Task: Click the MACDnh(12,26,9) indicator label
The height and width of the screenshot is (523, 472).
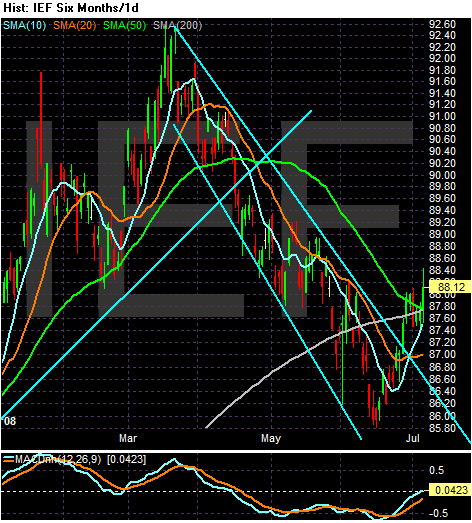Action: click(58, 459)
